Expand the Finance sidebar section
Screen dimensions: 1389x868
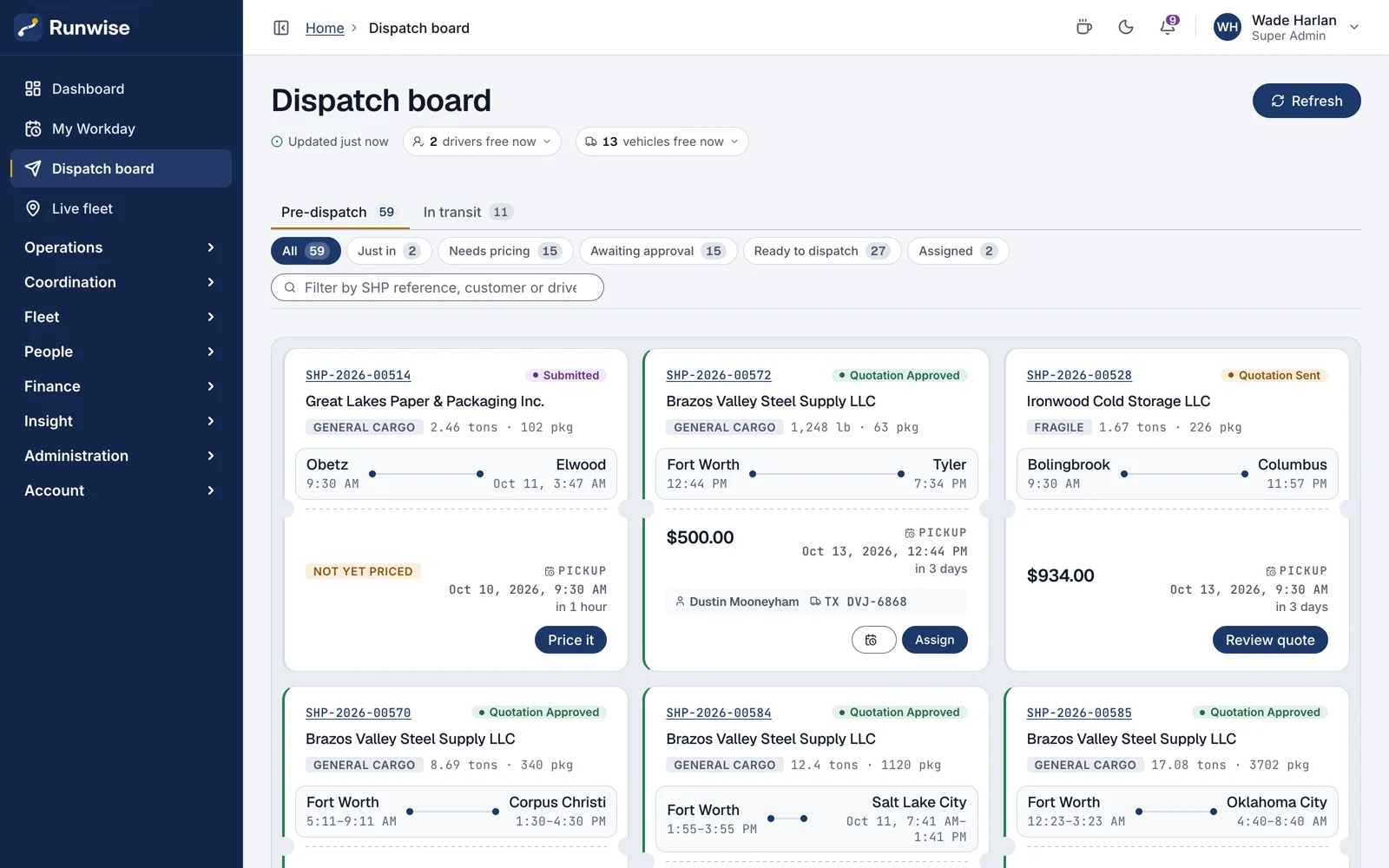pyautogui.click(x=121, y=386)
